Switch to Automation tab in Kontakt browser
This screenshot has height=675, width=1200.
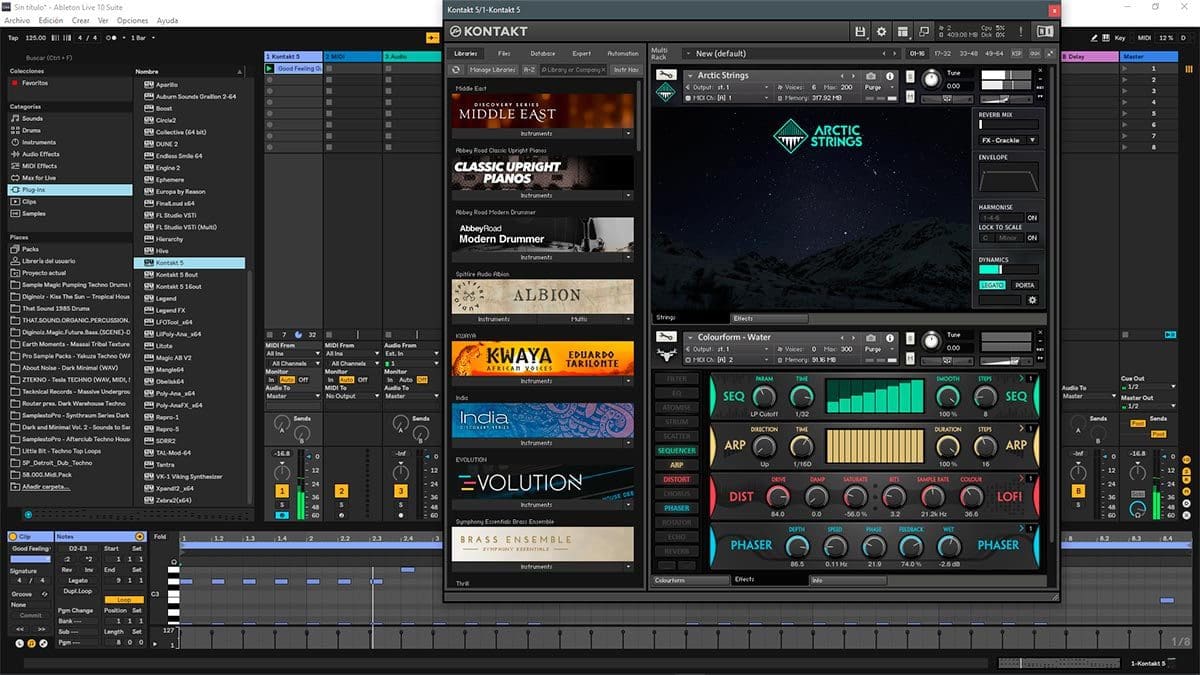622,53
